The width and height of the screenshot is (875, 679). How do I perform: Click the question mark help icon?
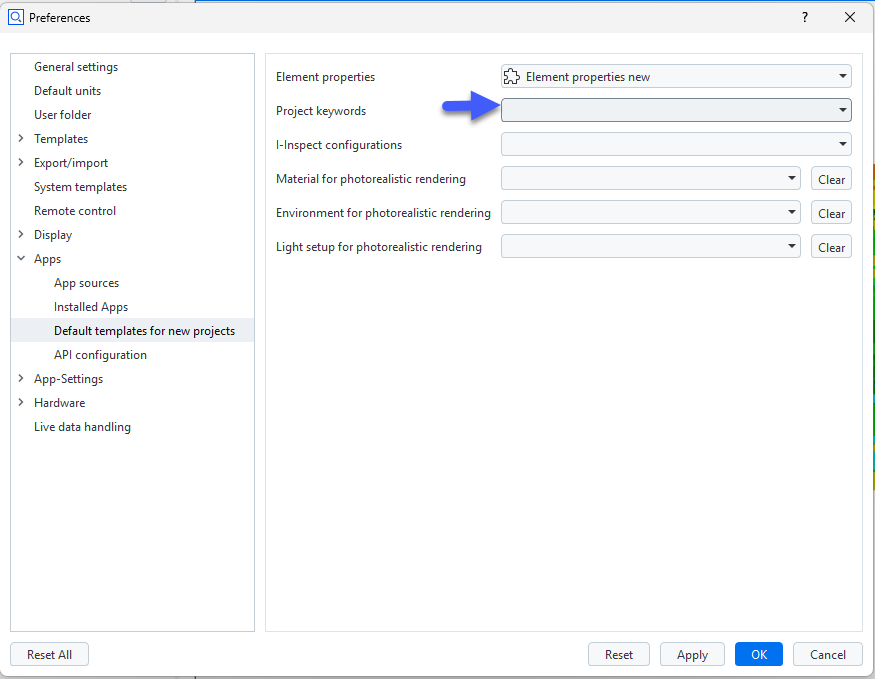pos(805,17)
